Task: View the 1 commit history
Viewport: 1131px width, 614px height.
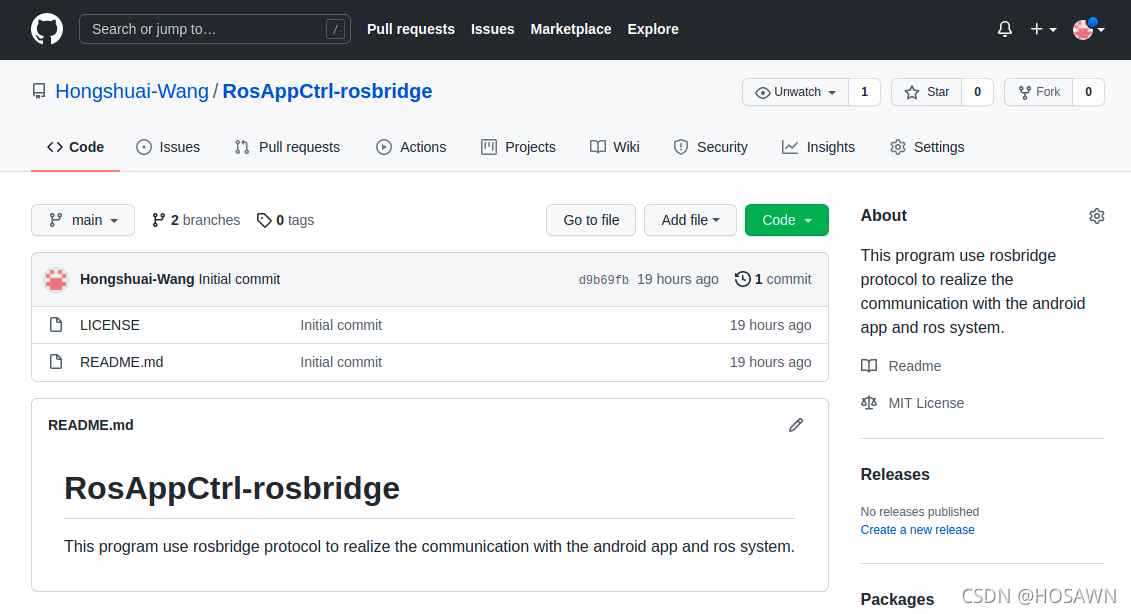Action: pos(773,279)
